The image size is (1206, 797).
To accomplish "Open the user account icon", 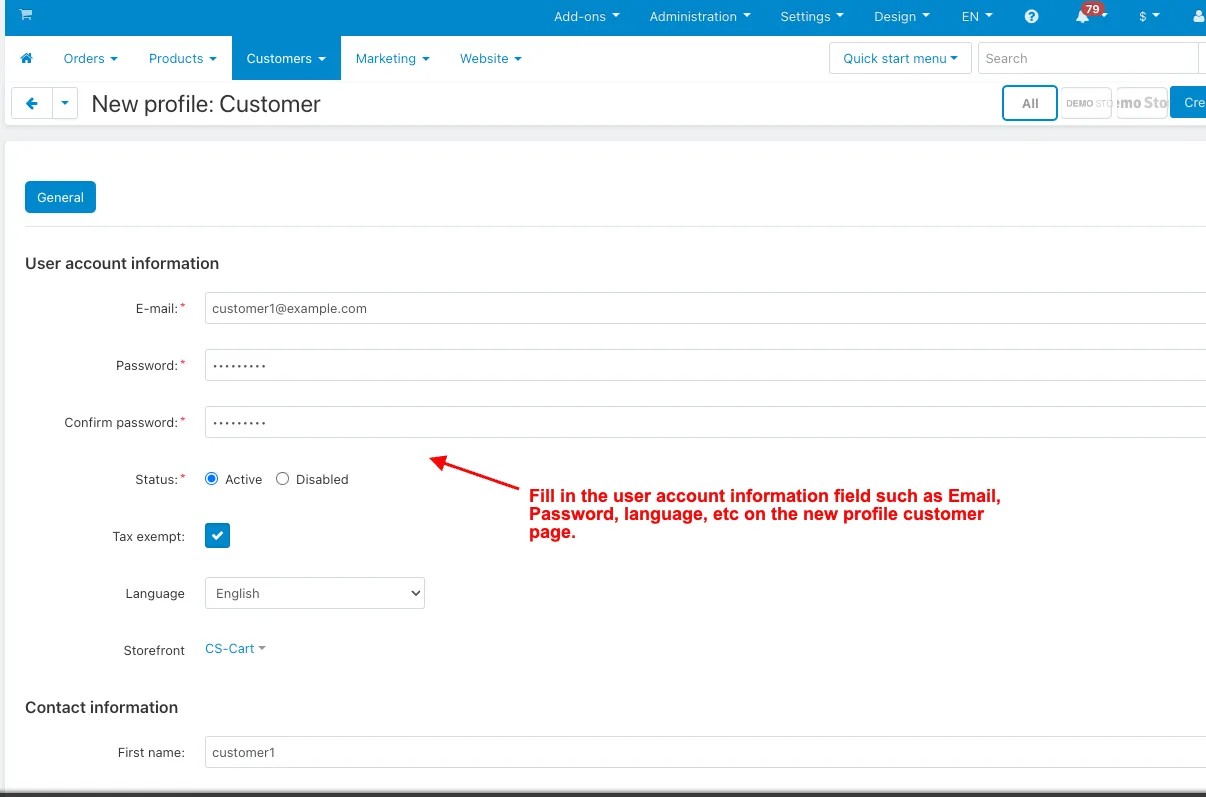I will (1199, 17).
